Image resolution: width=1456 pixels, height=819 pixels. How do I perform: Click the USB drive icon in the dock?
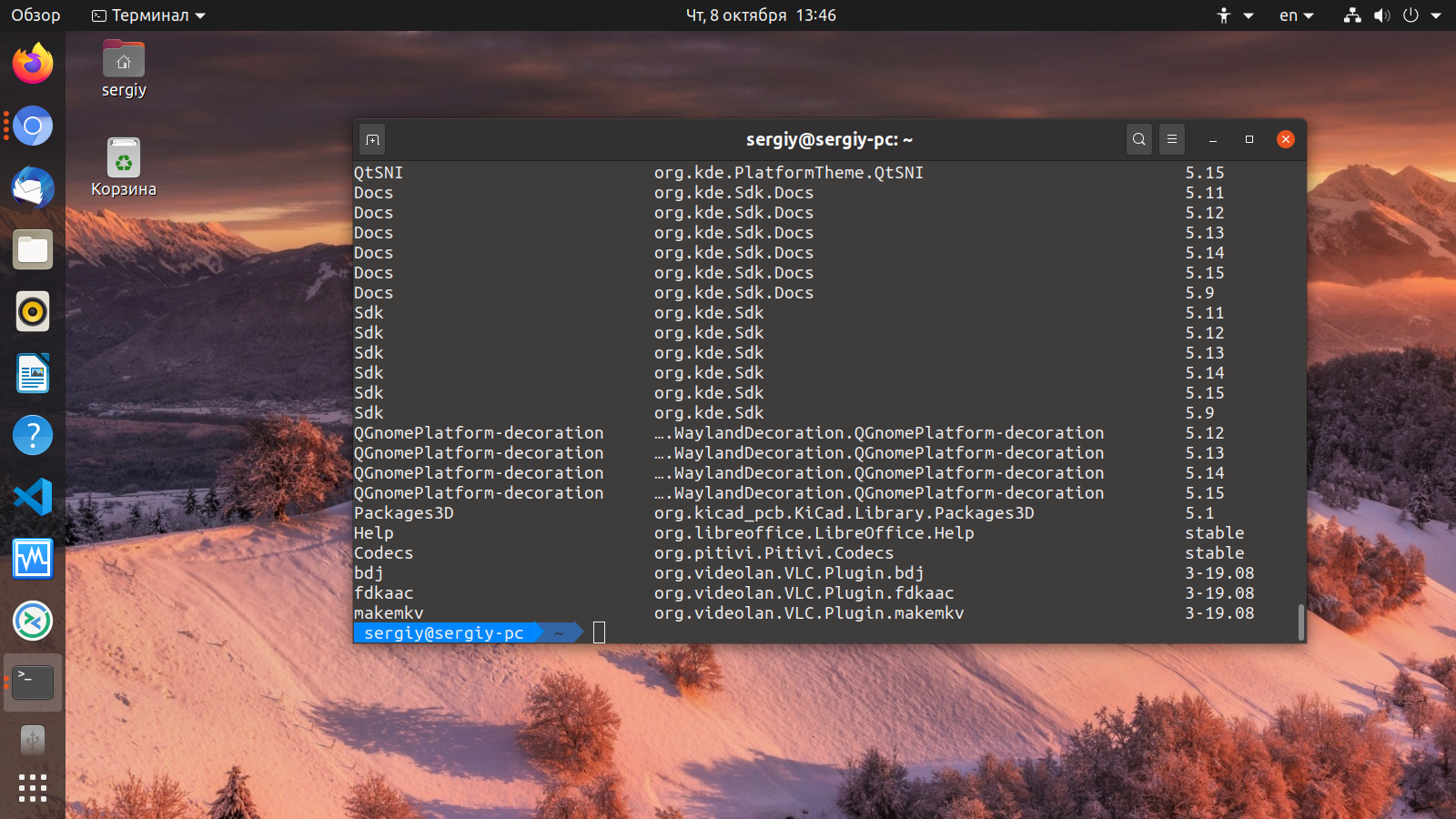[x=33, y=740]
